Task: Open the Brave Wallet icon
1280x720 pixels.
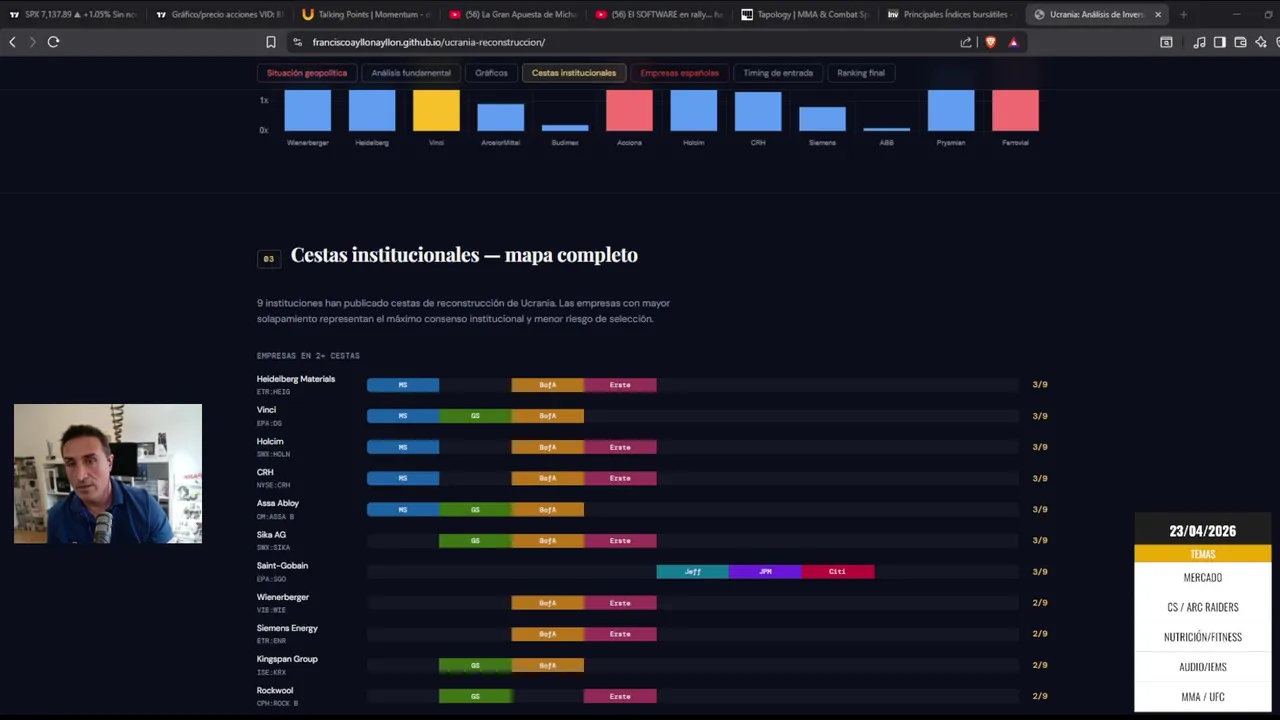Action: tap(1240, 42)
